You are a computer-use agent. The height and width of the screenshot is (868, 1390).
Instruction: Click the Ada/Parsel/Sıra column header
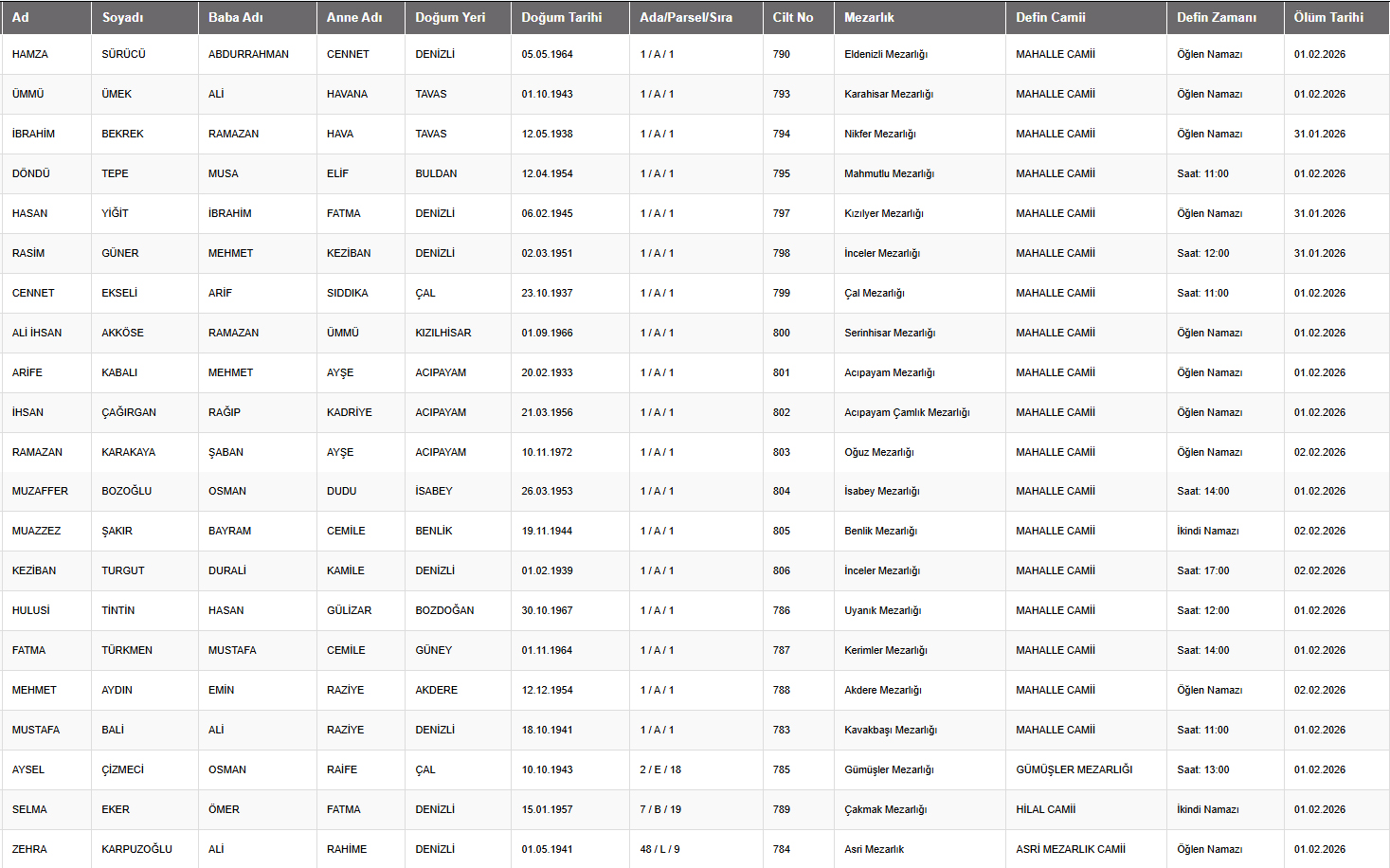coord(686,17)
